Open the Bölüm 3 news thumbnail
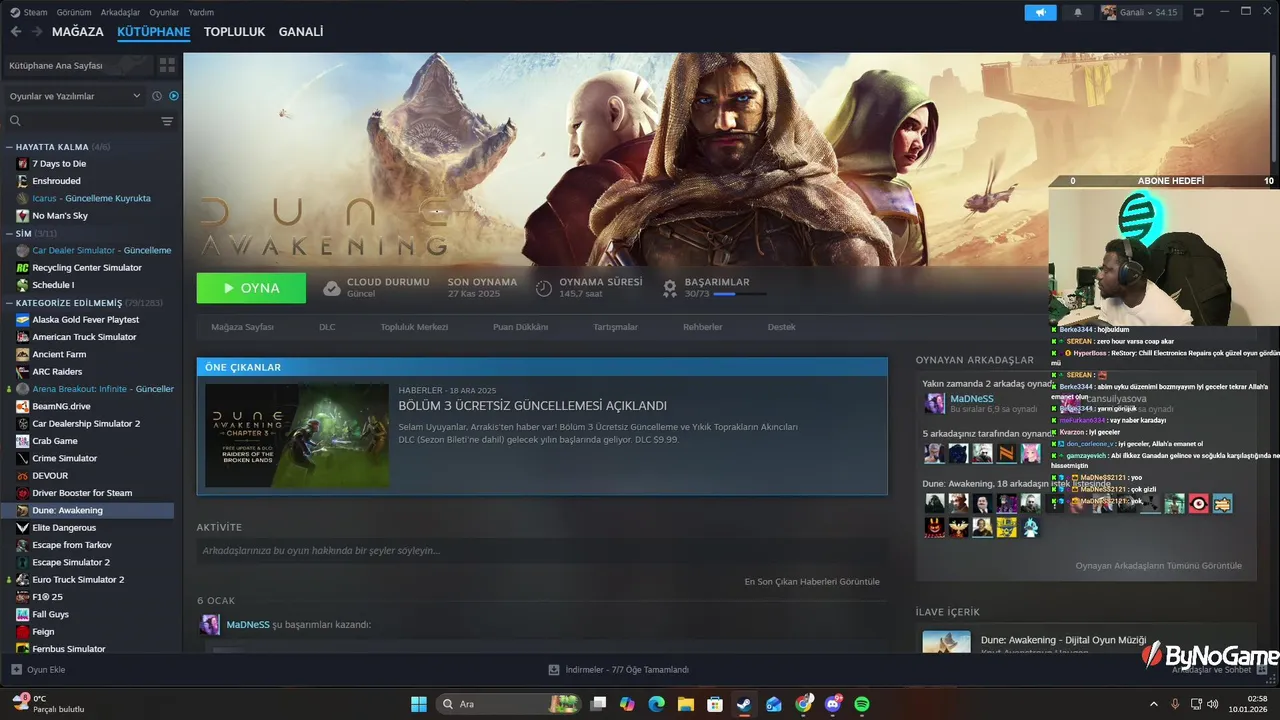 (297, 436)
